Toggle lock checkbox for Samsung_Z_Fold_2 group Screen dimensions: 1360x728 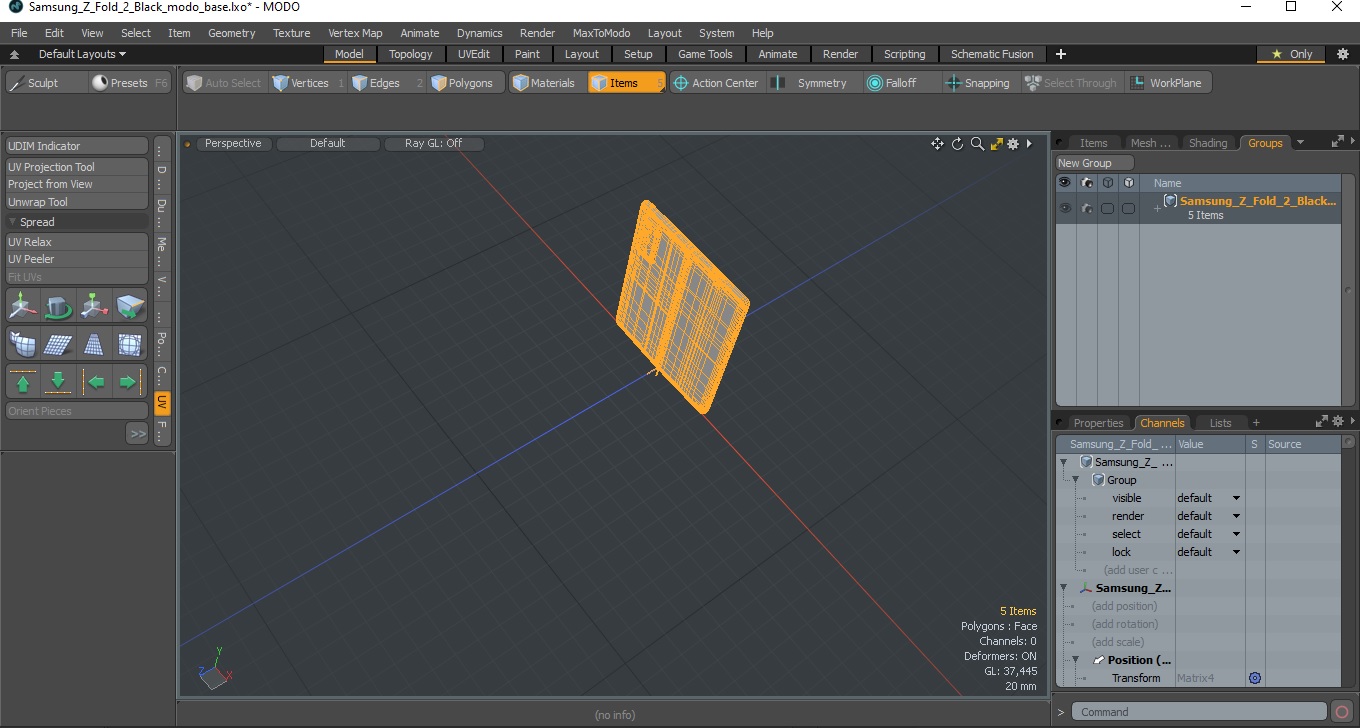click(x=1128, y=208)
